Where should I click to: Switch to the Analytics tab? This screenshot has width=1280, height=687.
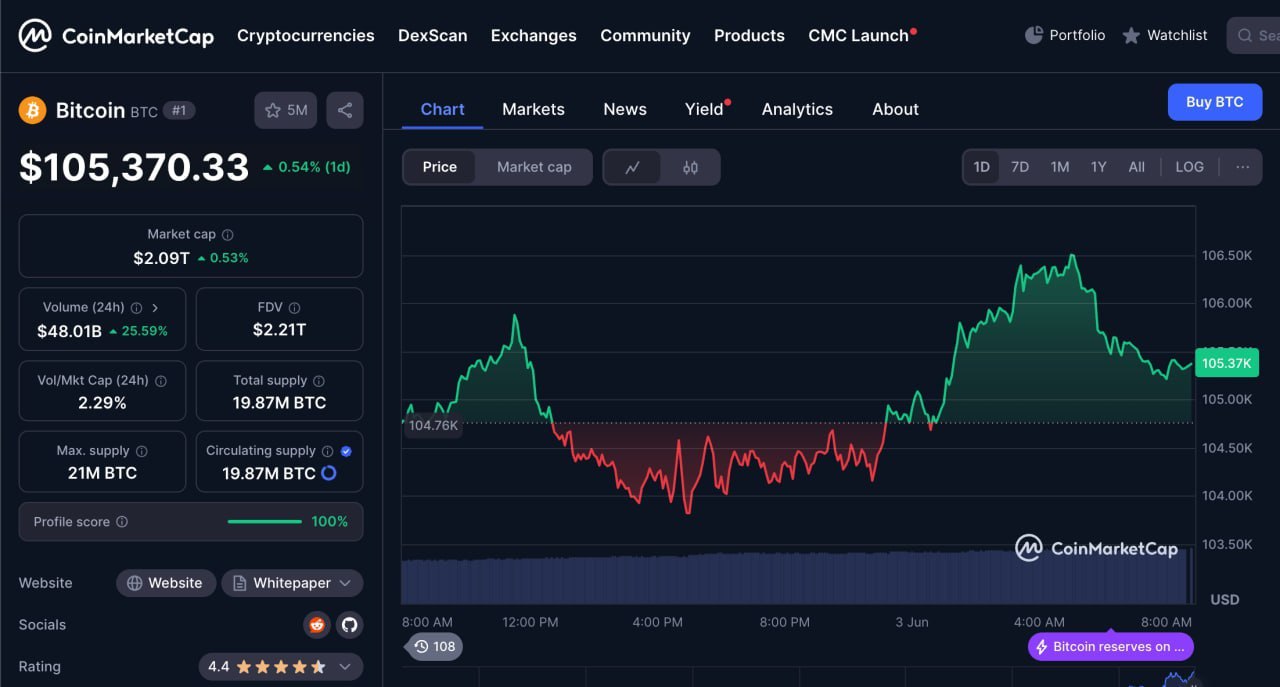point(797,109)
